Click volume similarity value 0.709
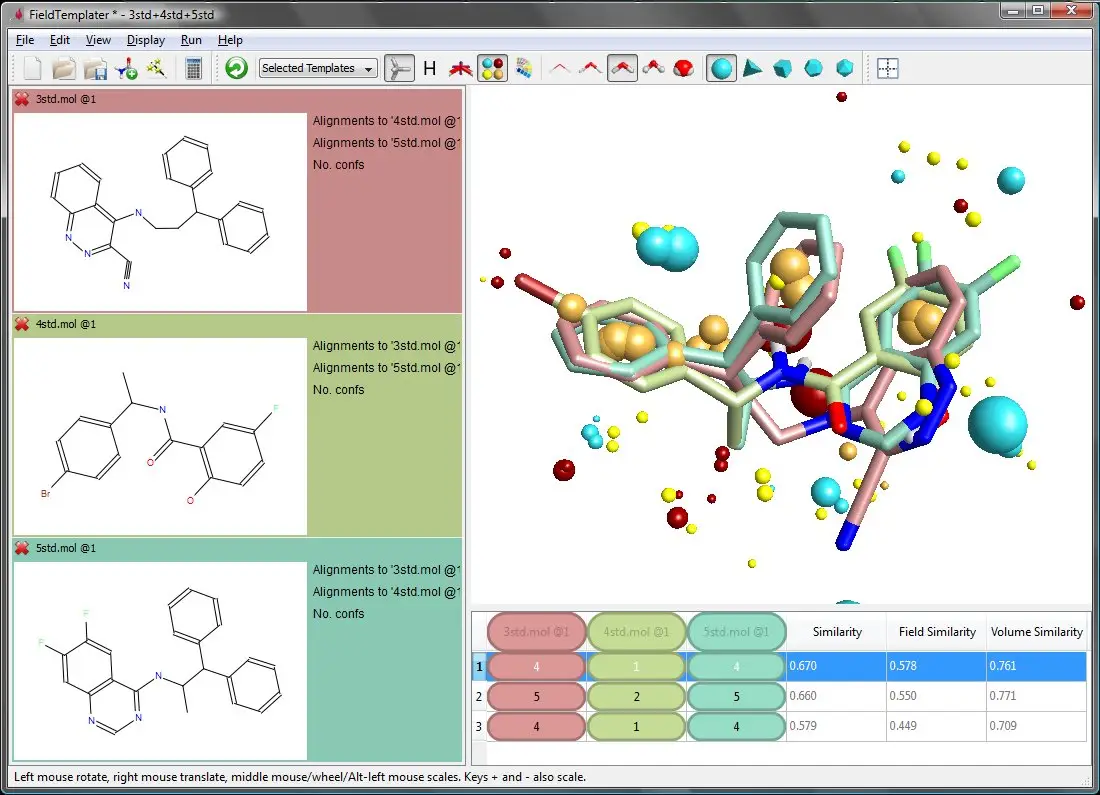This screenshot has height=795, width=1100. coord(1002,726)
